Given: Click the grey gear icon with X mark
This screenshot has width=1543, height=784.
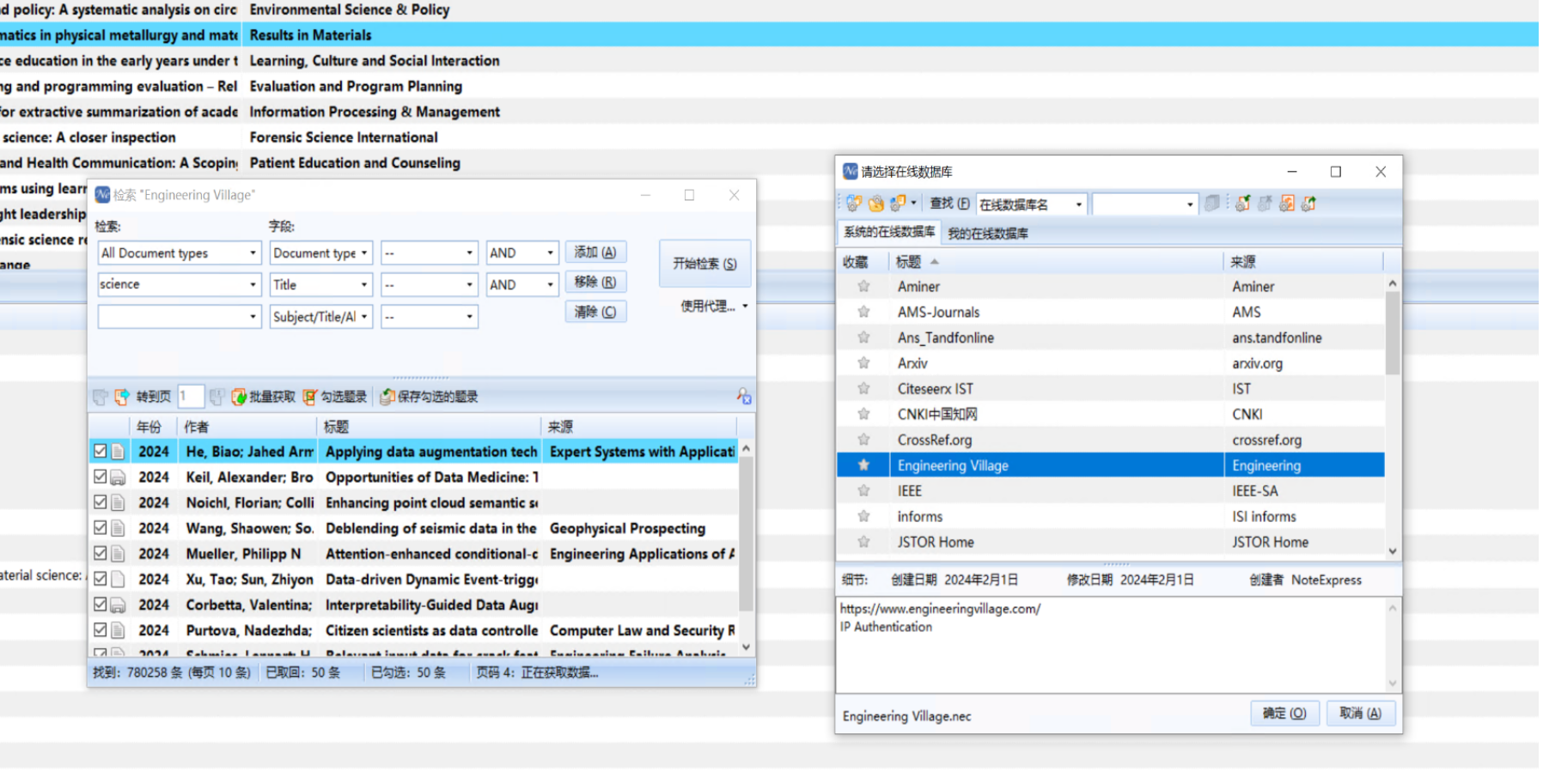Looking at the screenshot, I should coord(1265,204).
